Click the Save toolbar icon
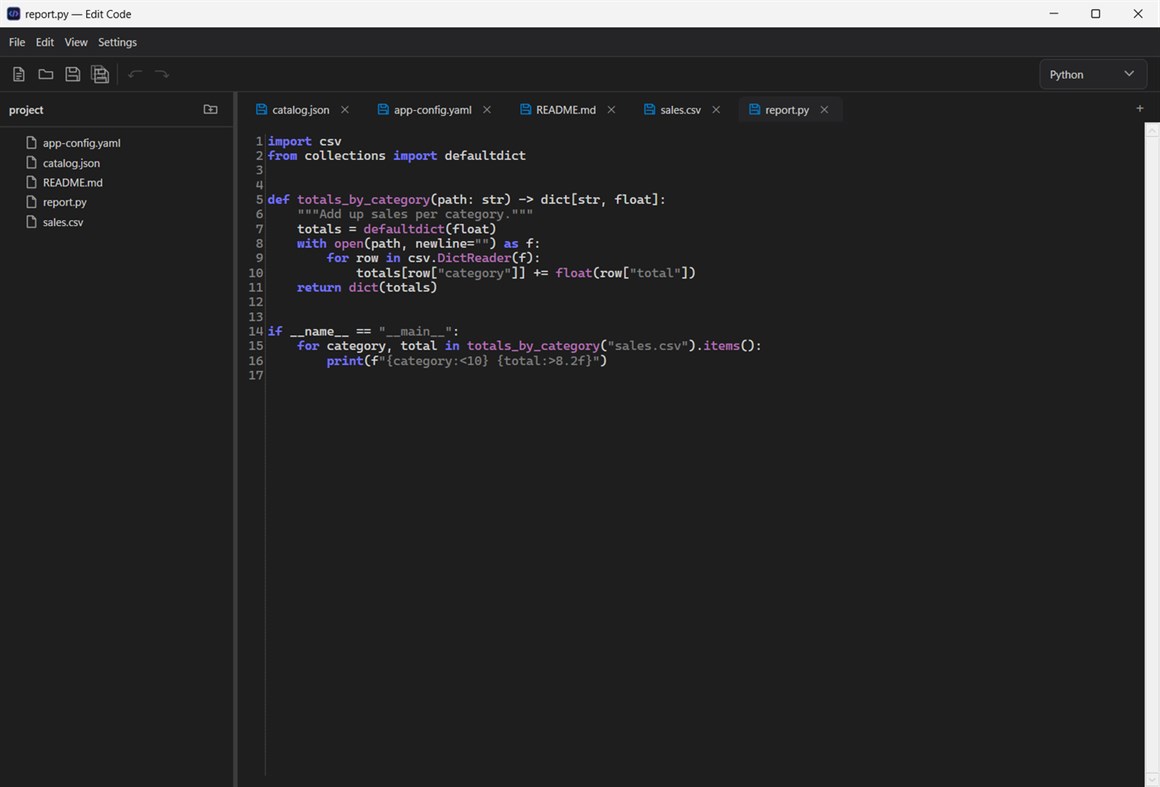The width and height of the screenshot is (1160, 787). [x=72, y=74]
